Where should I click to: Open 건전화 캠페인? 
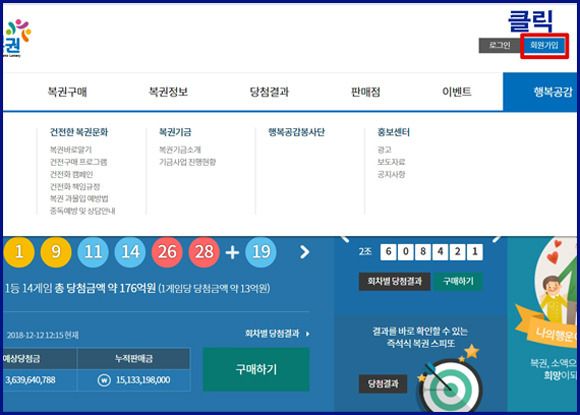71,174
